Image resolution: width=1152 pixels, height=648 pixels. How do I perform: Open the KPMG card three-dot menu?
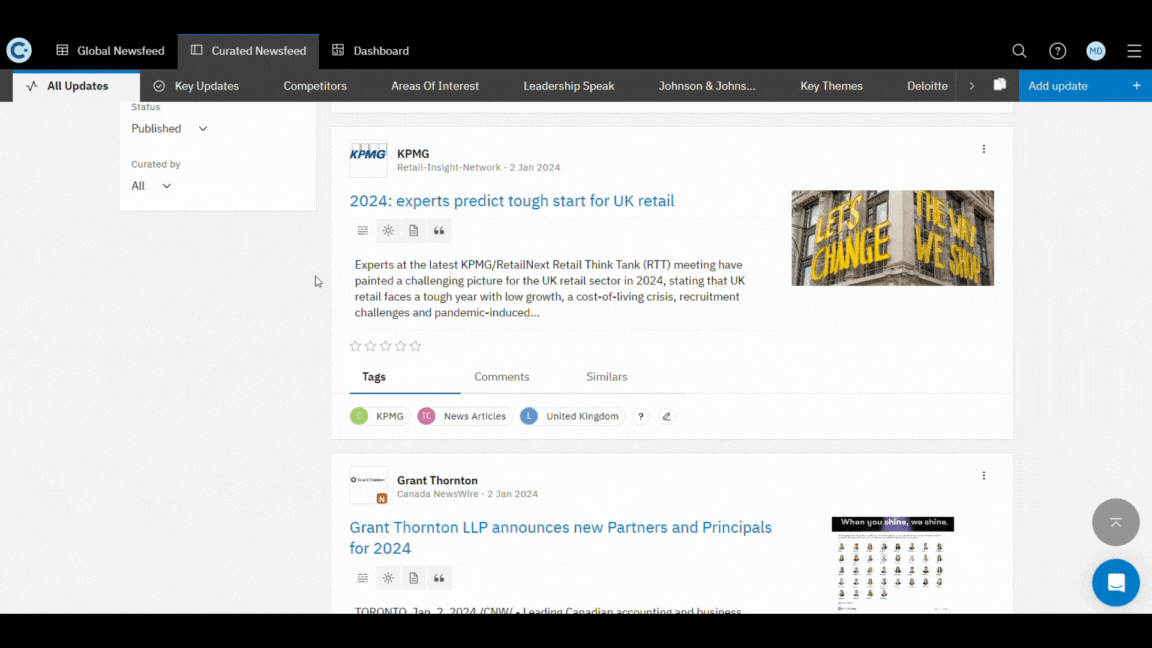tap(984, 149)
